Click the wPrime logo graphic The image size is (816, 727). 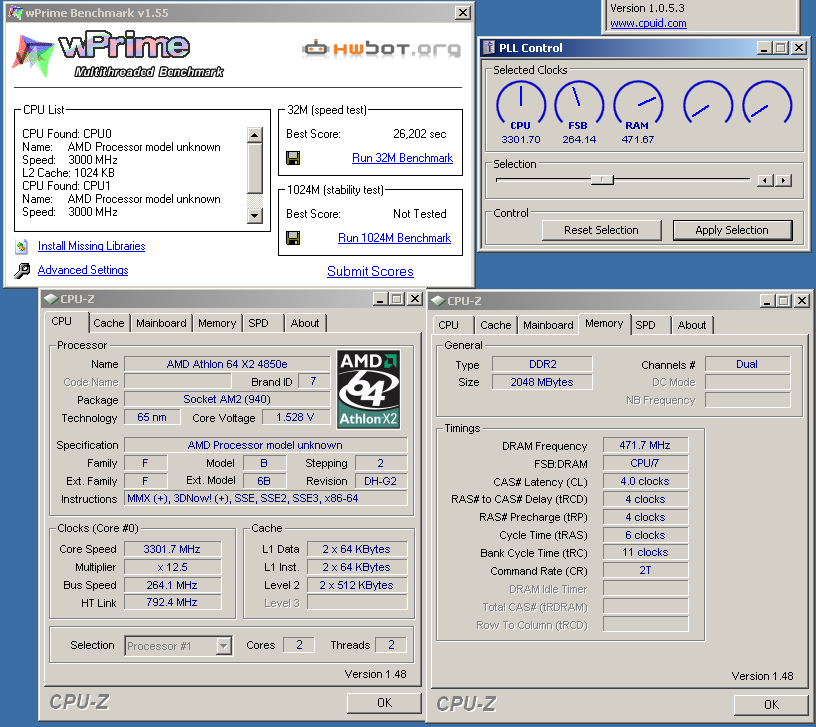pos(118,54)
